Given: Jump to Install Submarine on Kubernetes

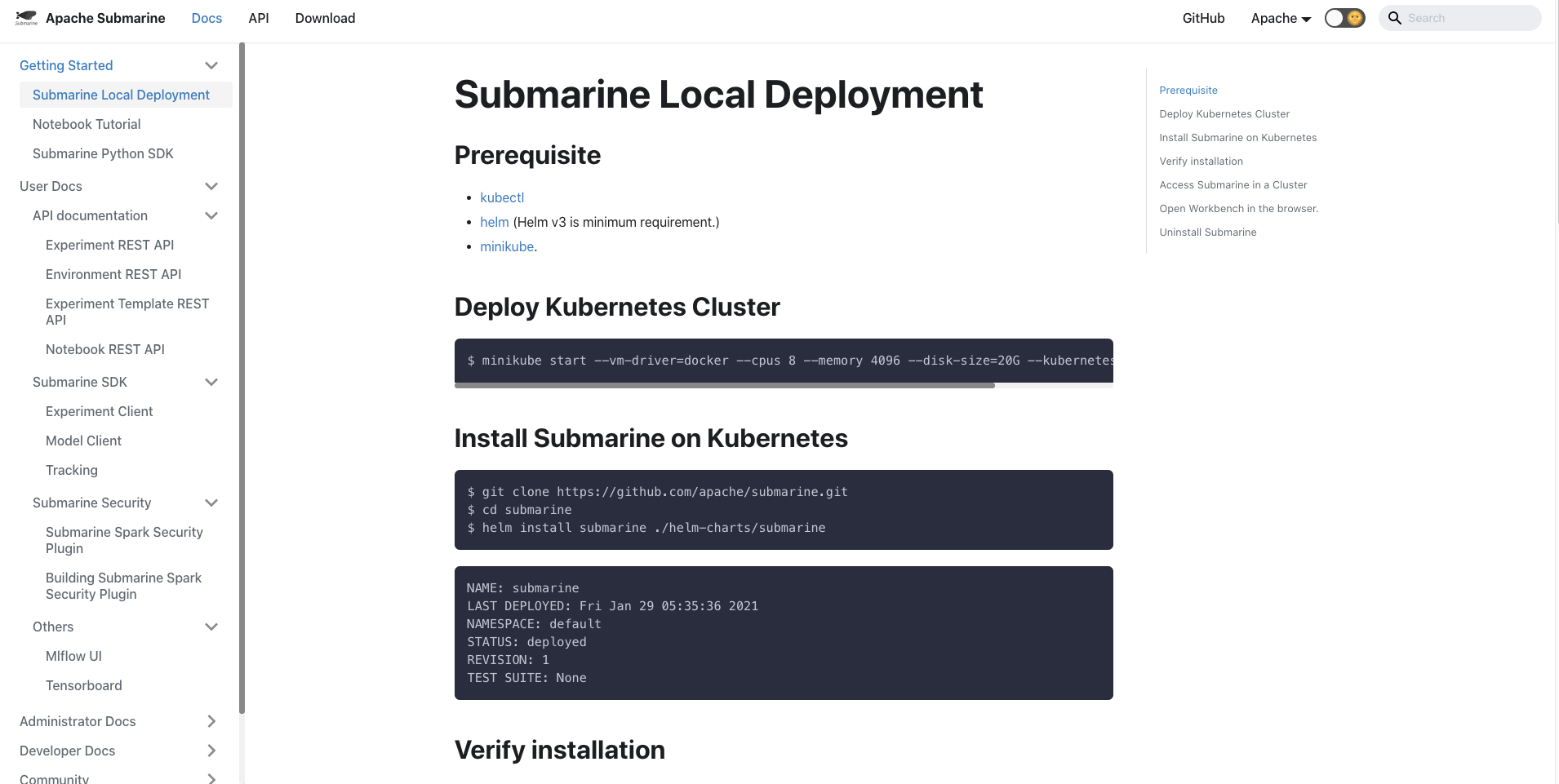Looking at the screenshot, I should pos(1238,138).
